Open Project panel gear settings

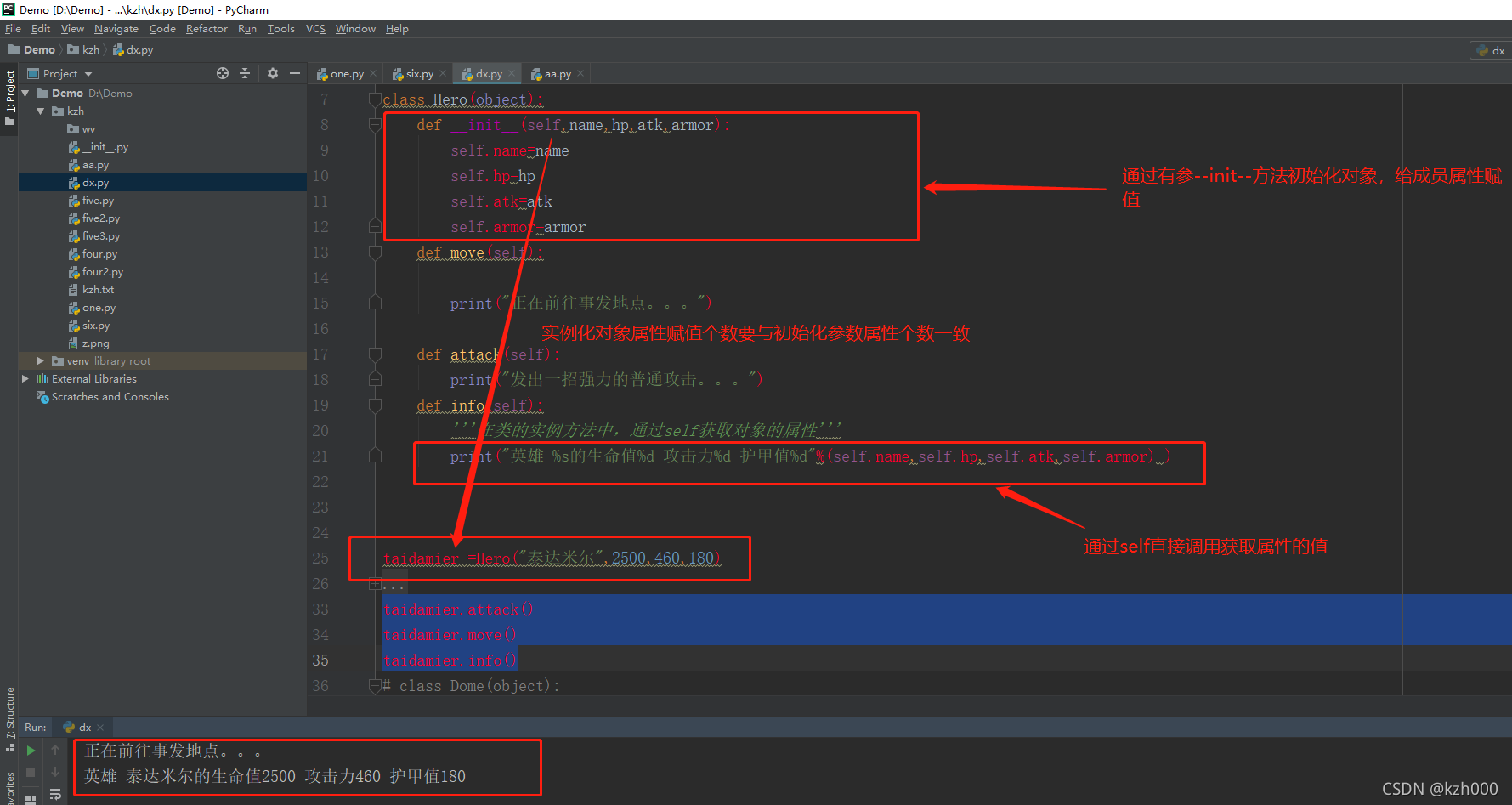tap(272, 73)
